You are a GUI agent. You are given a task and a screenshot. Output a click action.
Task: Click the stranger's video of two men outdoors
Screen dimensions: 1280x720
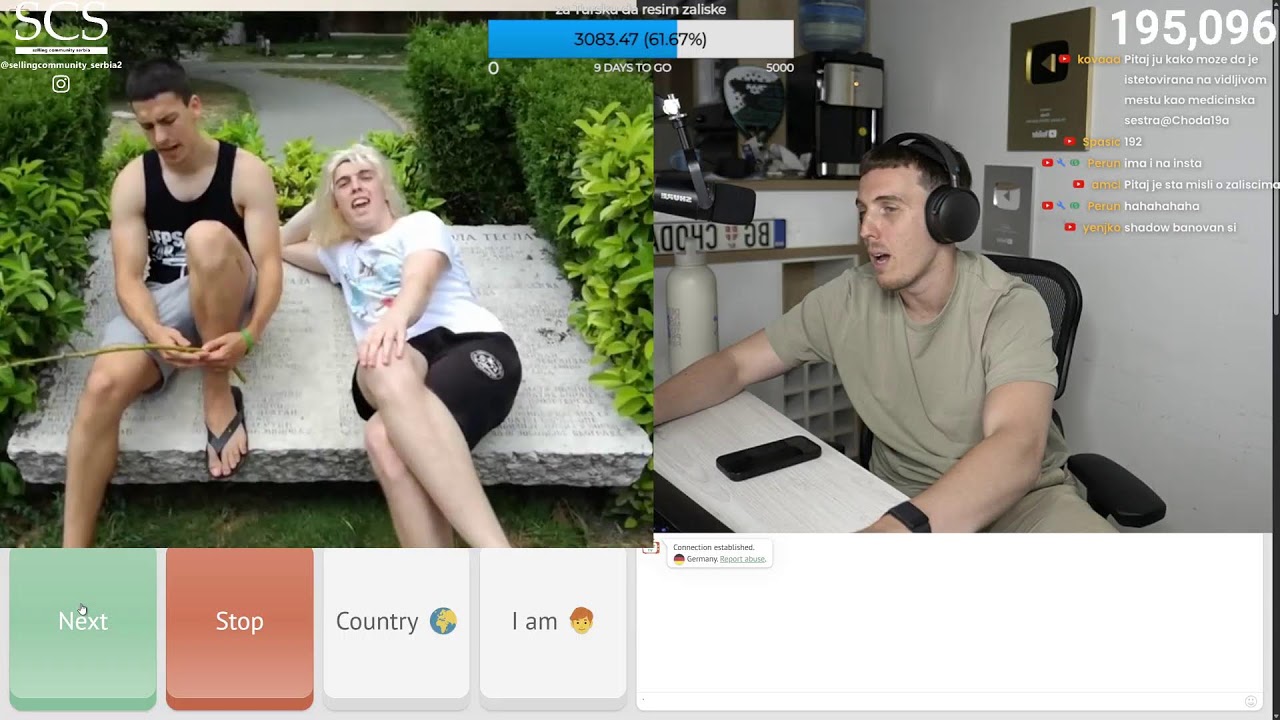tap(327, 279)
